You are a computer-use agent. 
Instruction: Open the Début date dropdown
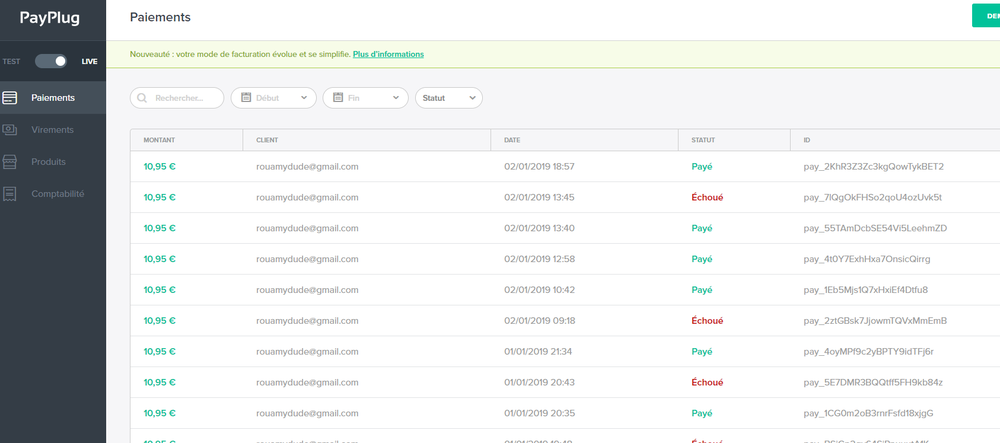[x=274, y=98]
